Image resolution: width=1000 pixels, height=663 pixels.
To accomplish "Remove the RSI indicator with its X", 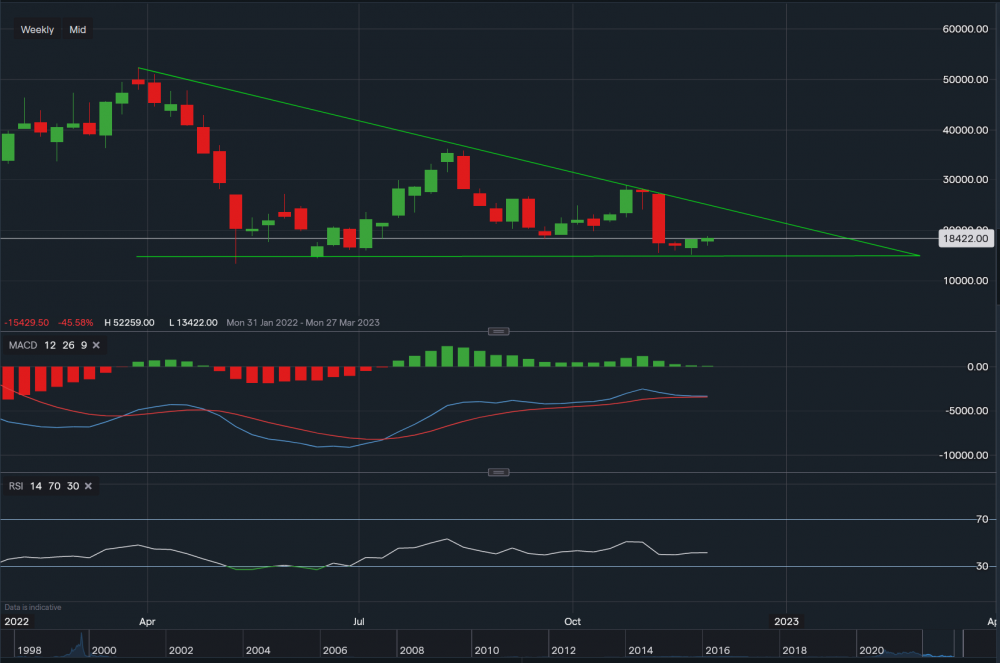I will [88, 486].
